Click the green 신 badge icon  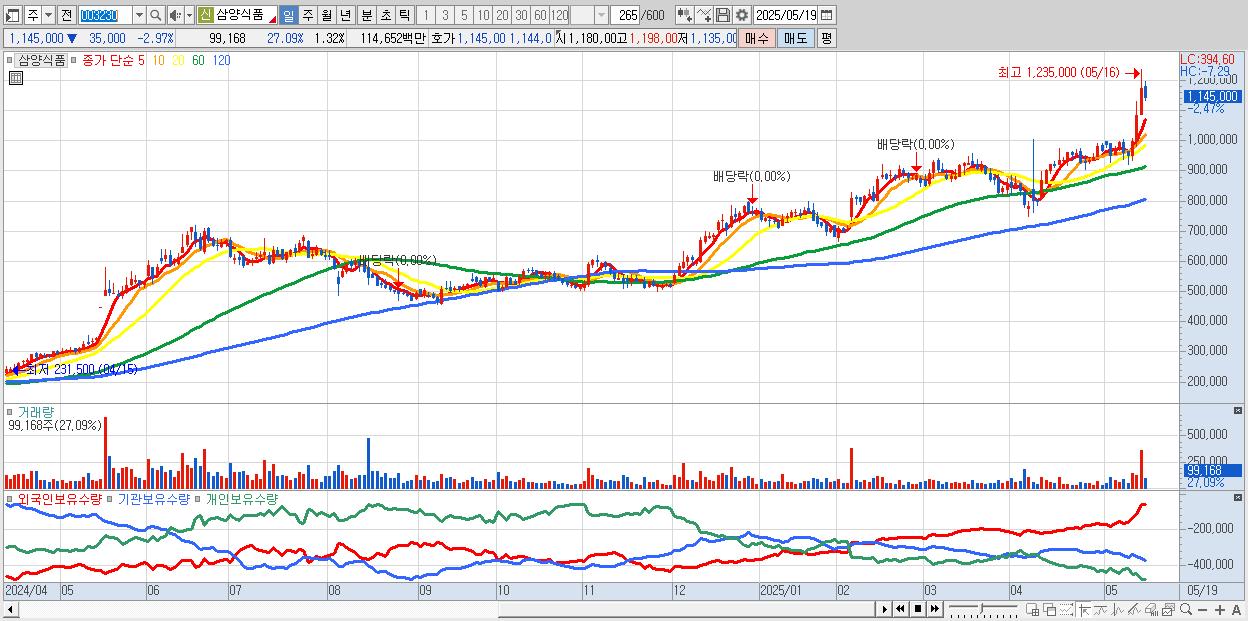(205, 15)
